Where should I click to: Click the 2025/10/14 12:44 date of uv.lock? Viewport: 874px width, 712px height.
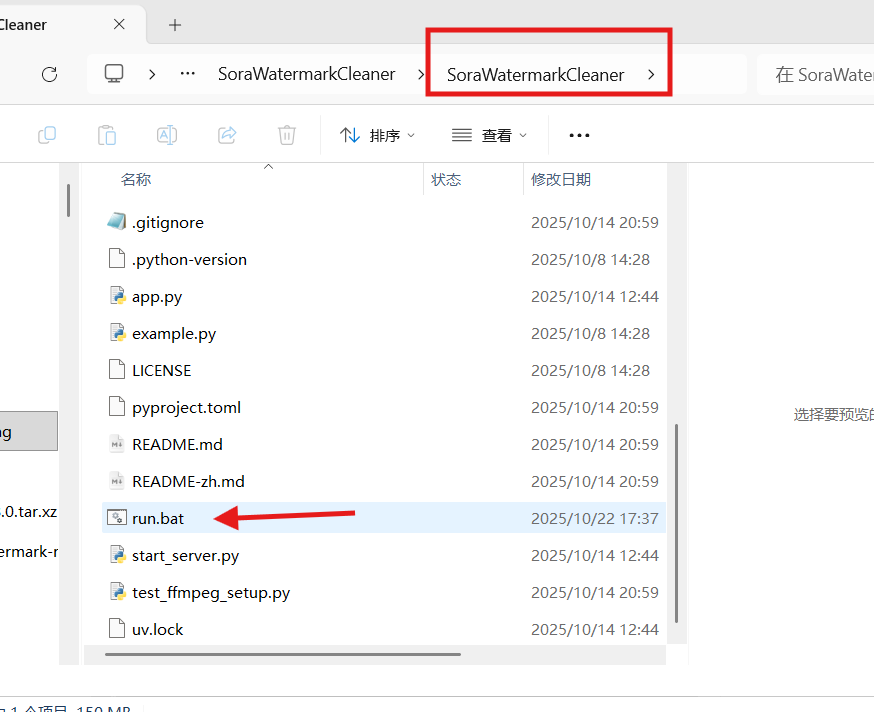tap(595, 629)
